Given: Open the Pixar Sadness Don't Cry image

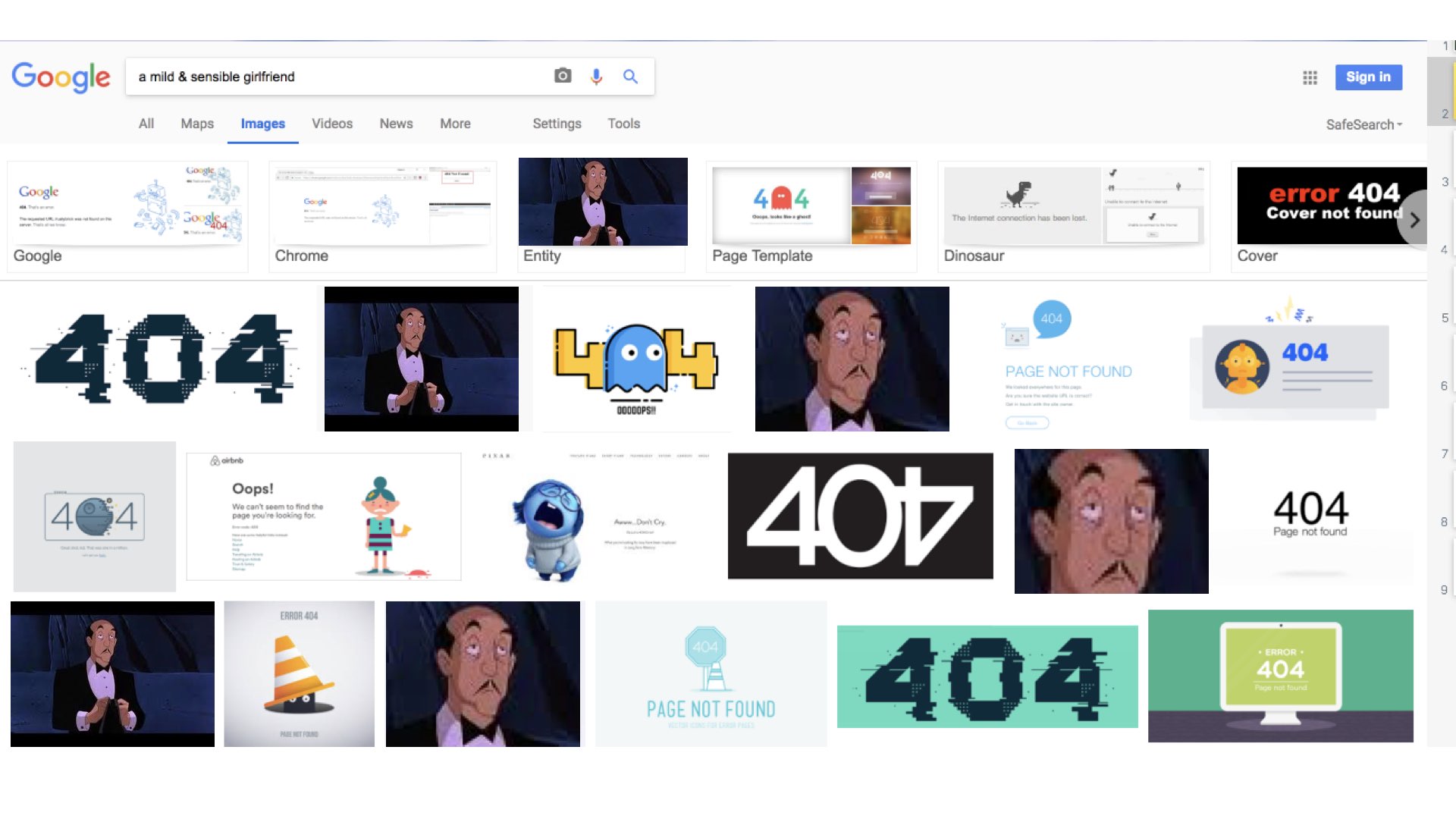Looking at the screenshot, I should (x=595, y=517).
